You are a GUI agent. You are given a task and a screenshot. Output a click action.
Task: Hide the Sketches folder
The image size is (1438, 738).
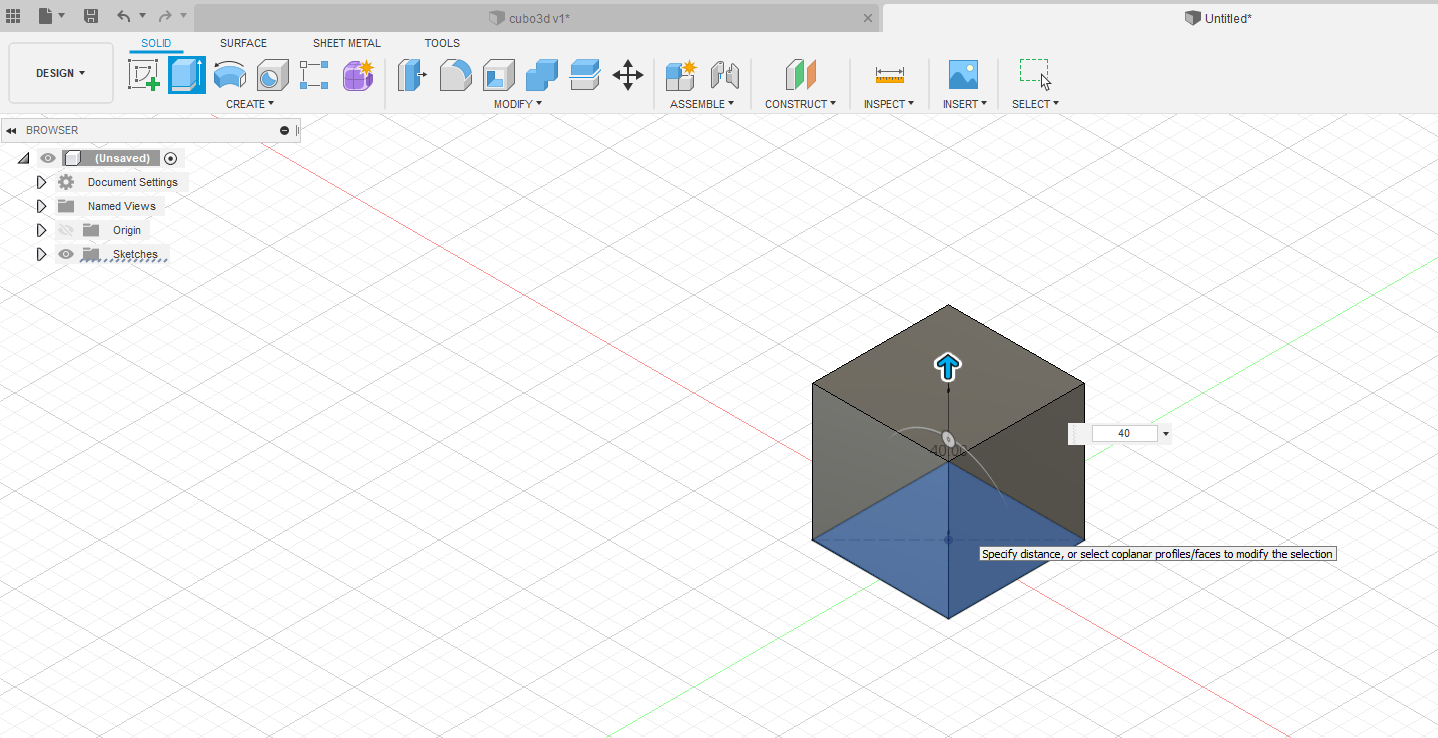click(66, 254)
